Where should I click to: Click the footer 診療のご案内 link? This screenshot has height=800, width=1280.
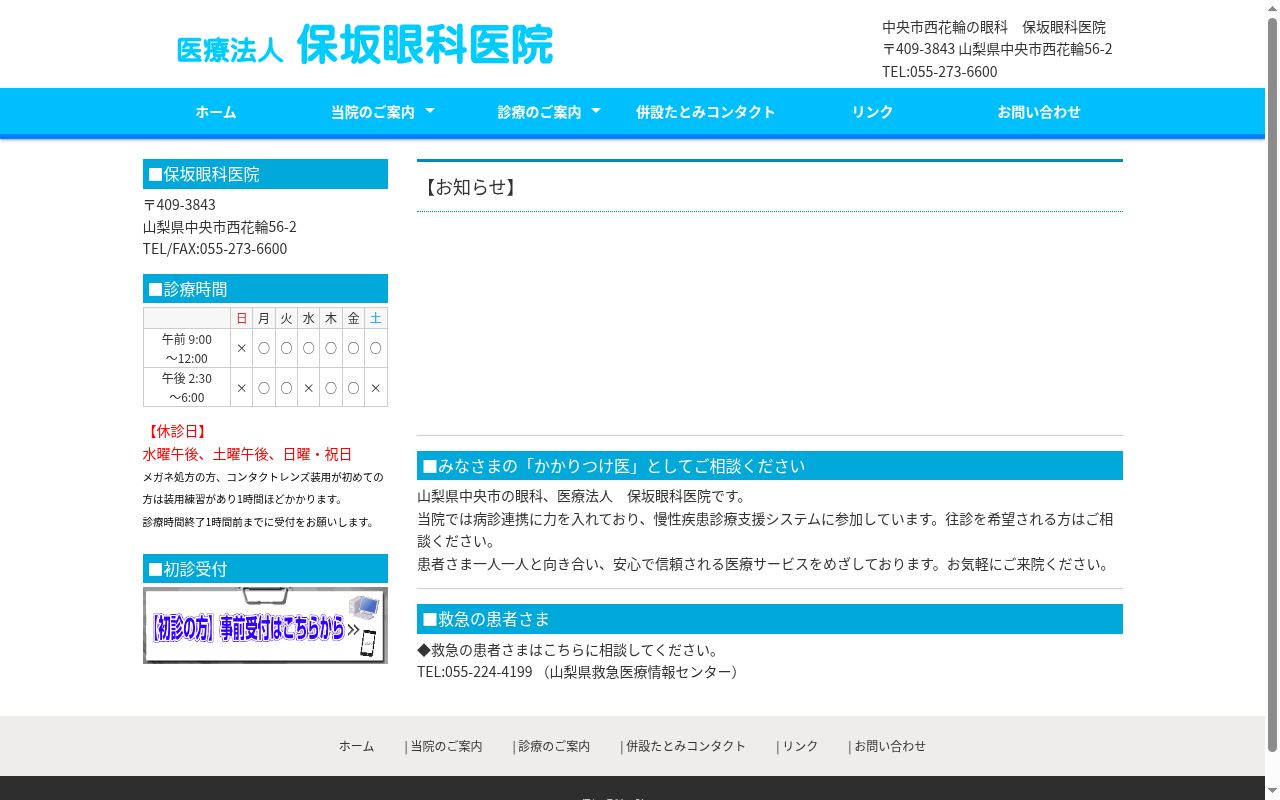pos(554,746)
